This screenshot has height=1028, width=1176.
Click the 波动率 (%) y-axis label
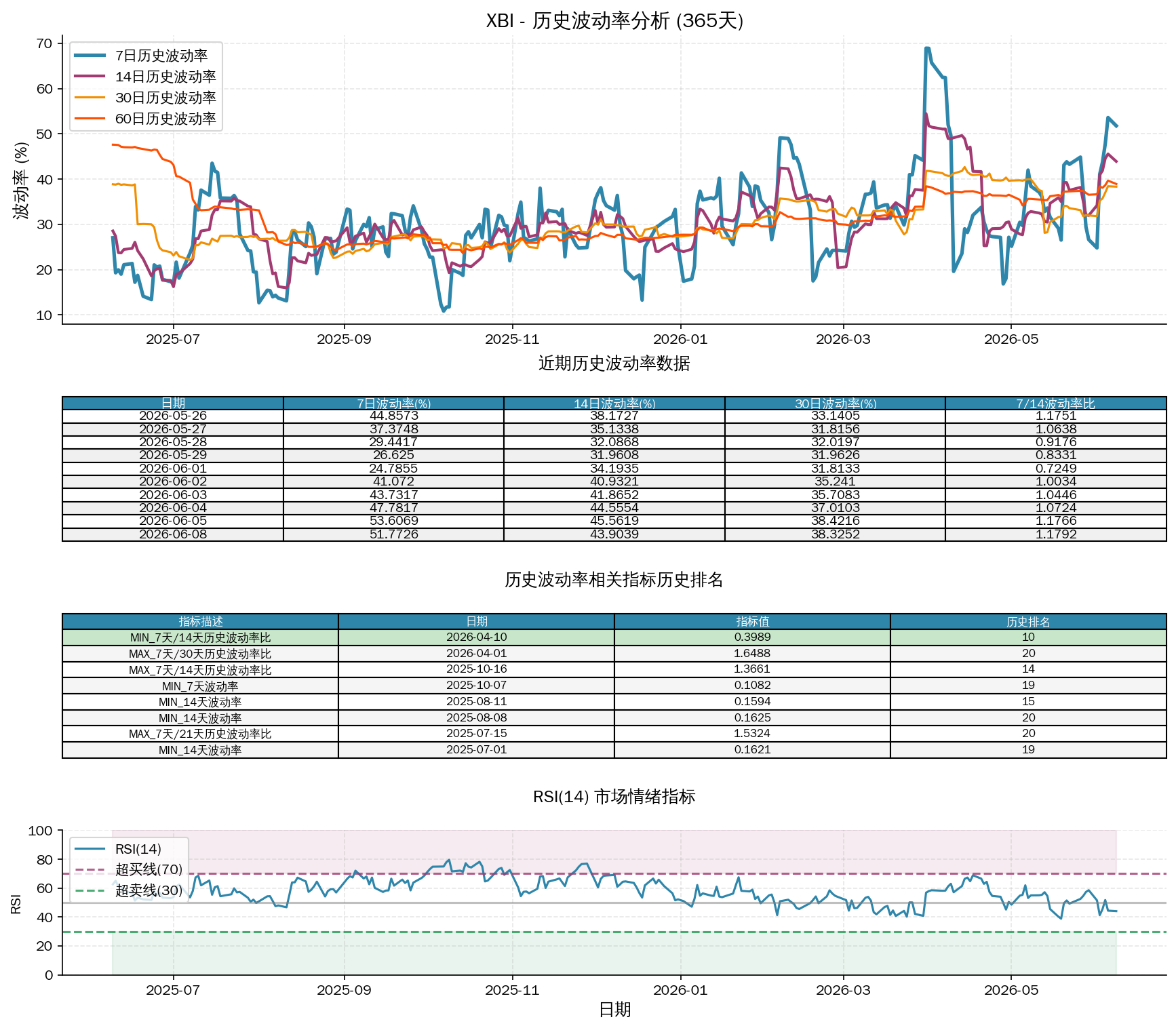(21, 180)
